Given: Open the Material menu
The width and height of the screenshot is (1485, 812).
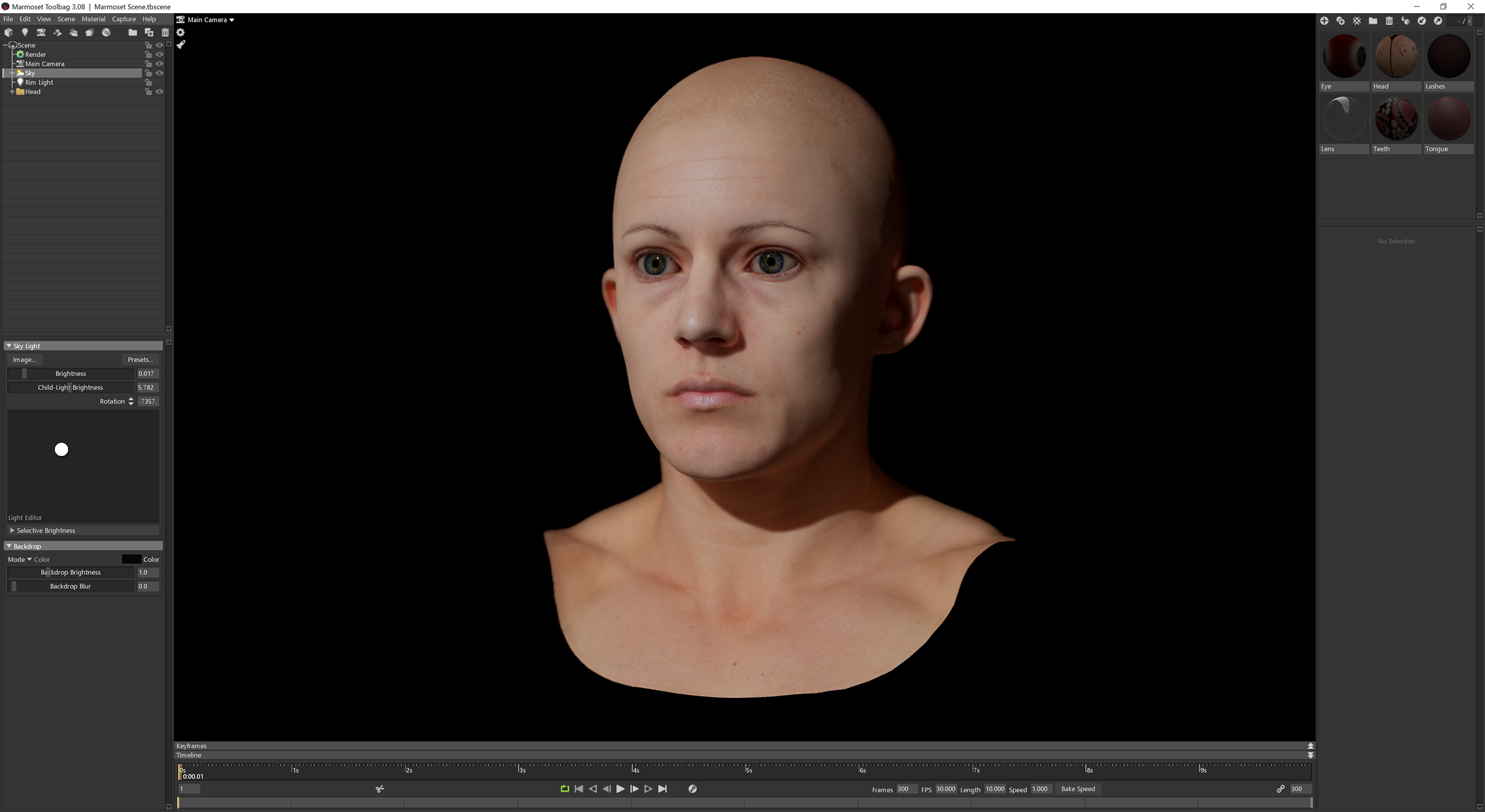Looking at the screenshot, I should click(x=93, y=18).
